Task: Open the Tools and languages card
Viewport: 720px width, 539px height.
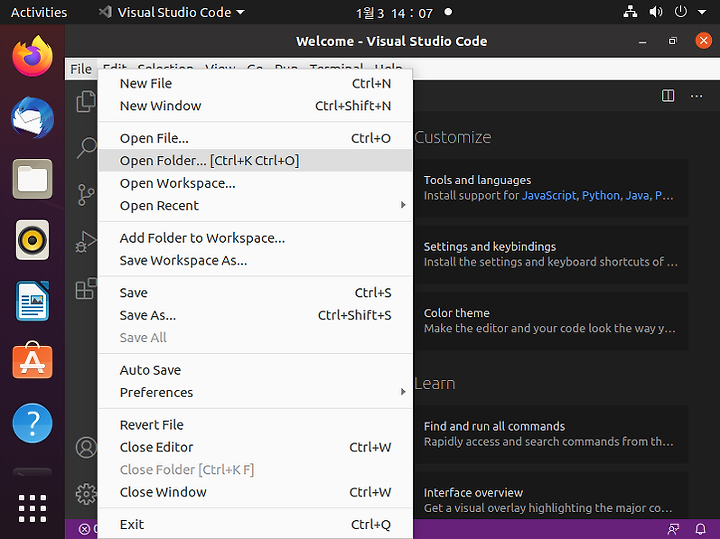Action: pos(551,188)
